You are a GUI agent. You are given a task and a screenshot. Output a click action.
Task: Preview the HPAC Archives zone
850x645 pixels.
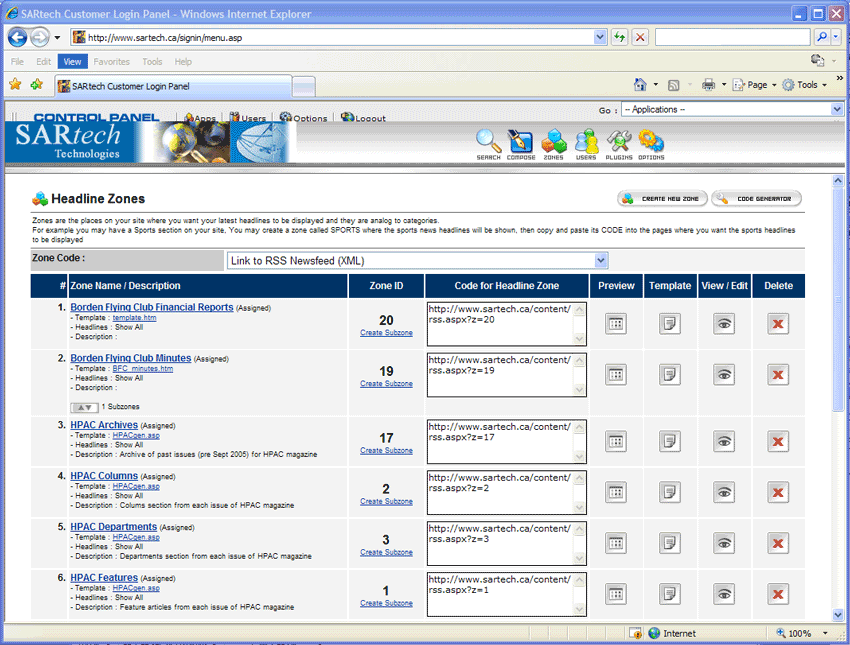(x=616, y=442)
